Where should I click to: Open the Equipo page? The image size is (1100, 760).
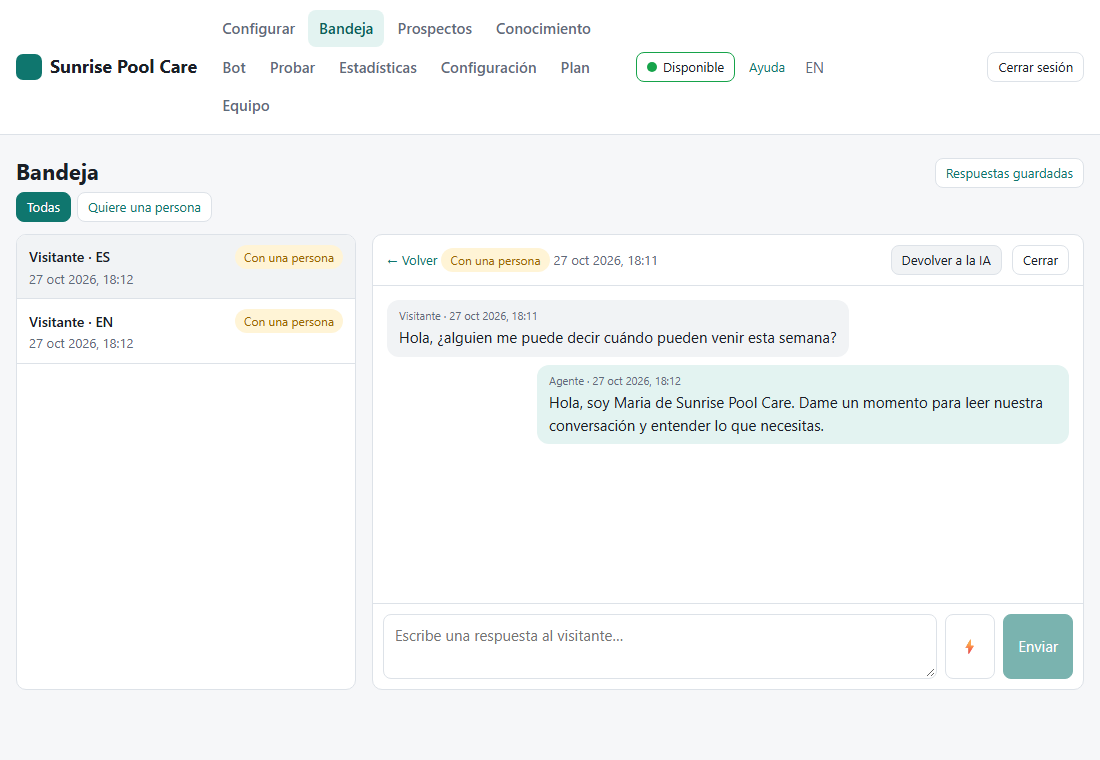[x=246, y=106]
